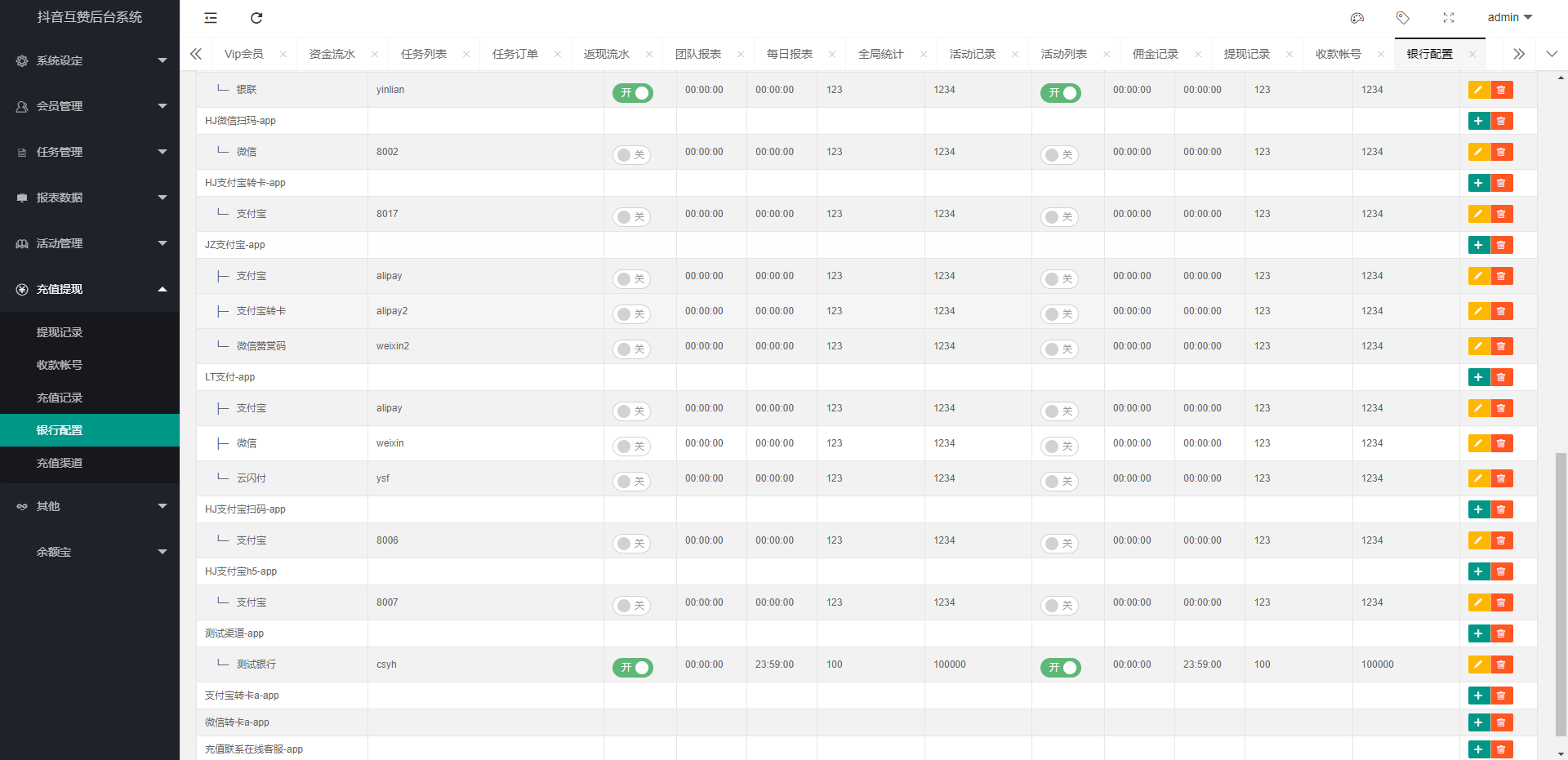Delete the 8017 支付宝 row
1568x760 pixels.
(x=1502, y=214)
